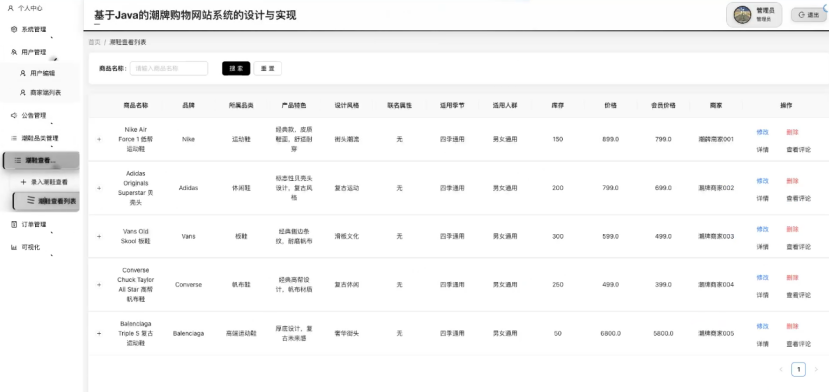
Task: Open 录入潮鞋查看 submenu item
Action: pyautogui.click(x=44, y=181)
